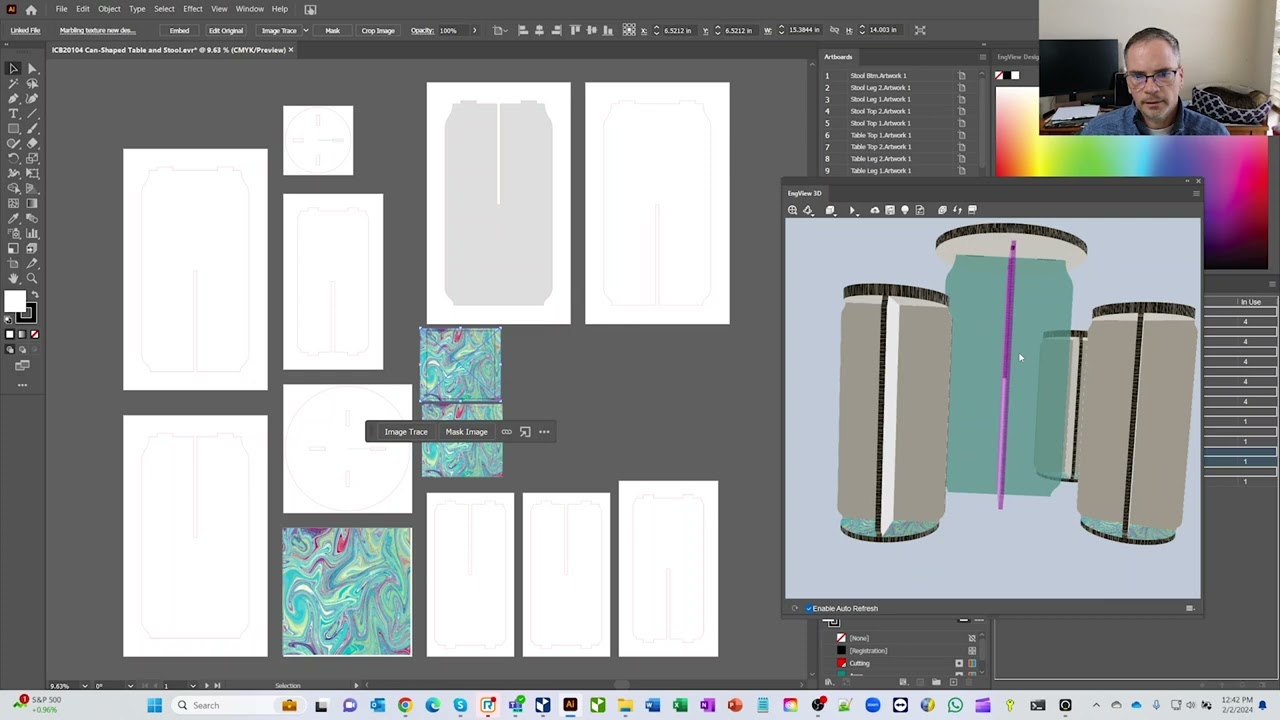The height and width of the screenshot is (720, 1280).
Task: Click the play animation icon in EngView 3D
Action: [852, 210]
